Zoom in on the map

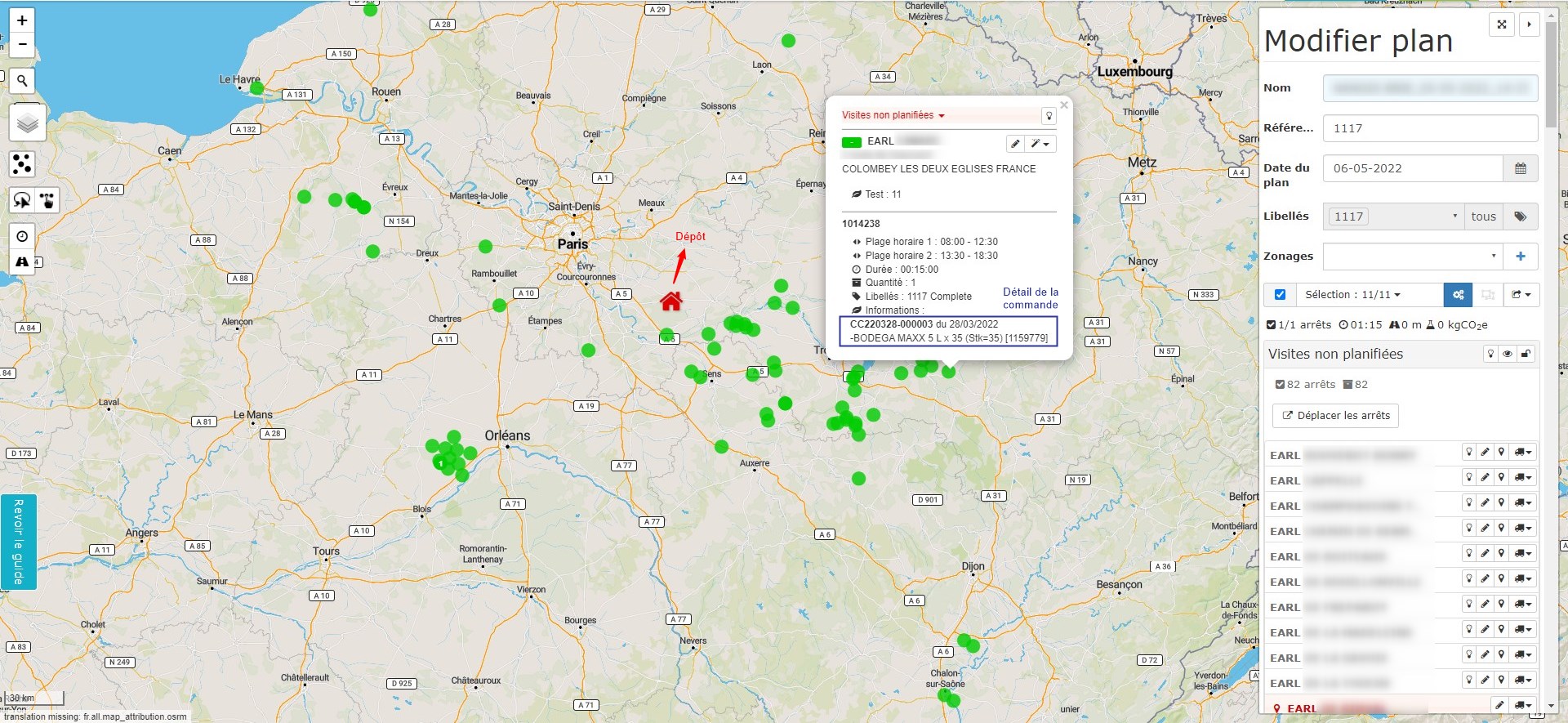[x=22, y=20]
